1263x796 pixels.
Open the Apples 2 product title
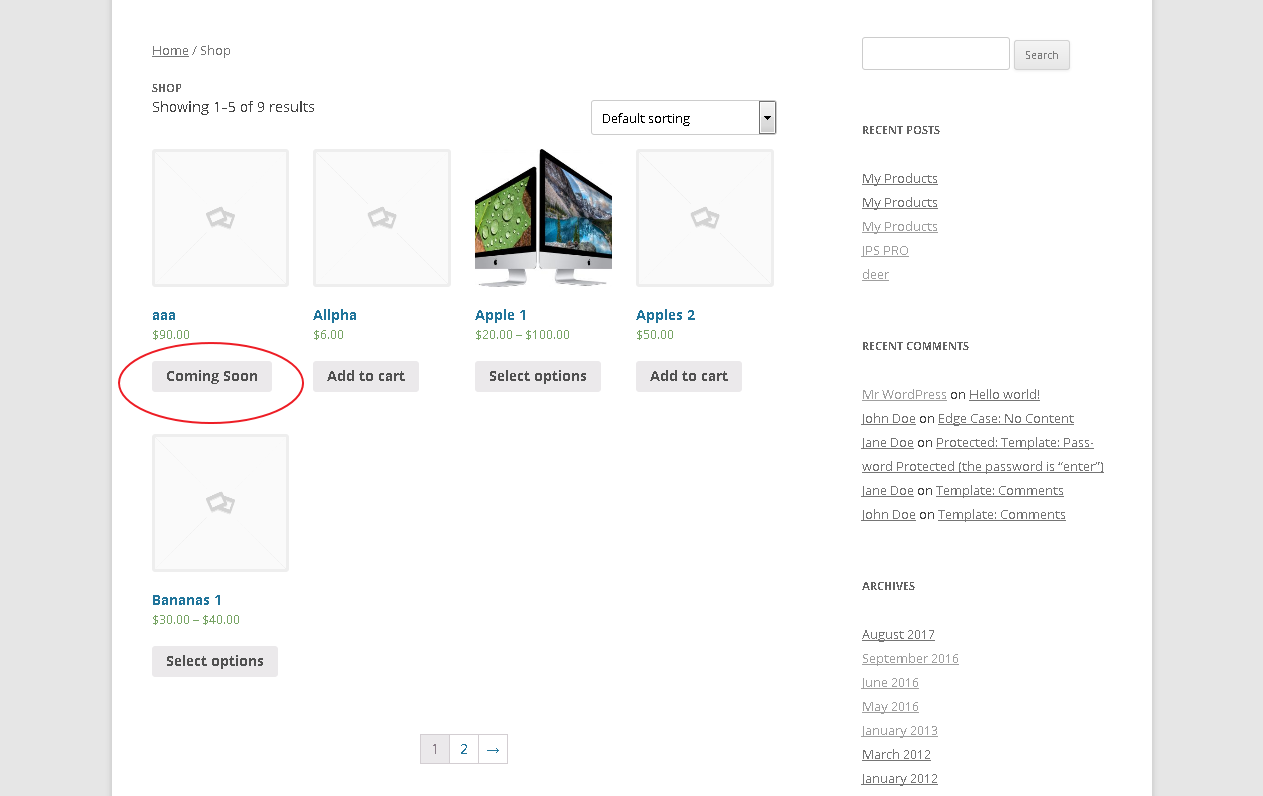click(x=666, y=315)
